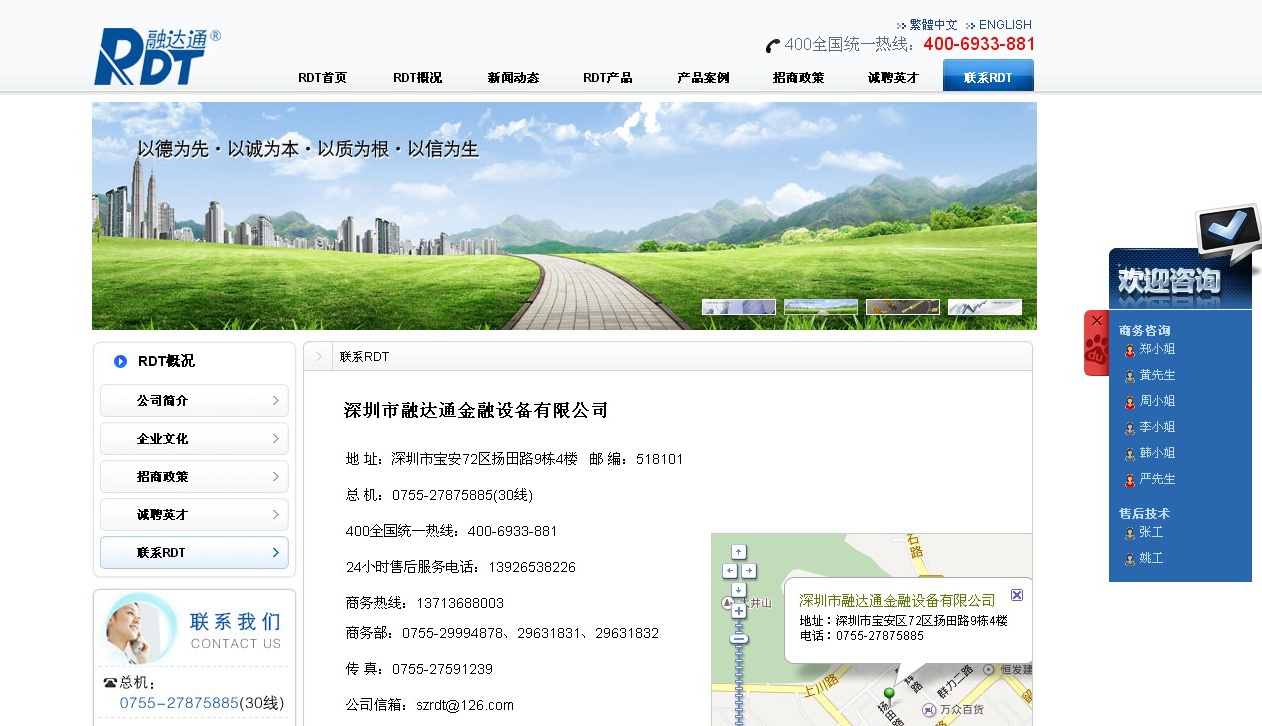The width and height of the screenshot is (1262, 726).
Task: Close the red Baidu side tab
Action: pyautogui.click(x=1097, y=321)
